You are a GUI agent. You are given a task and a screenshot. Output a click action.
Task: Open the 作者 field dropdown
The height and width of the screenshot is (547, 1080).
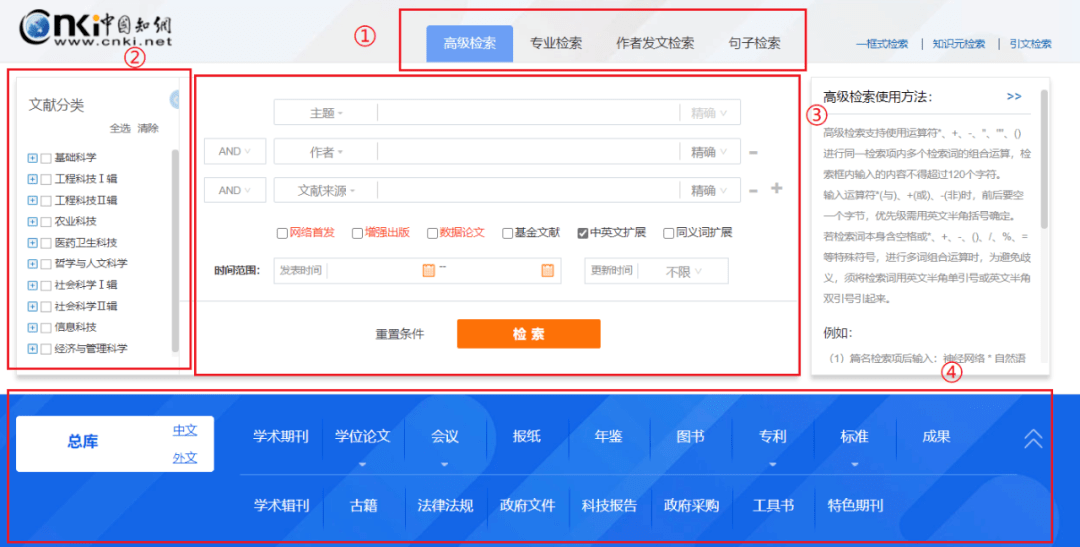pyautogui.click(x=326, y=152)
